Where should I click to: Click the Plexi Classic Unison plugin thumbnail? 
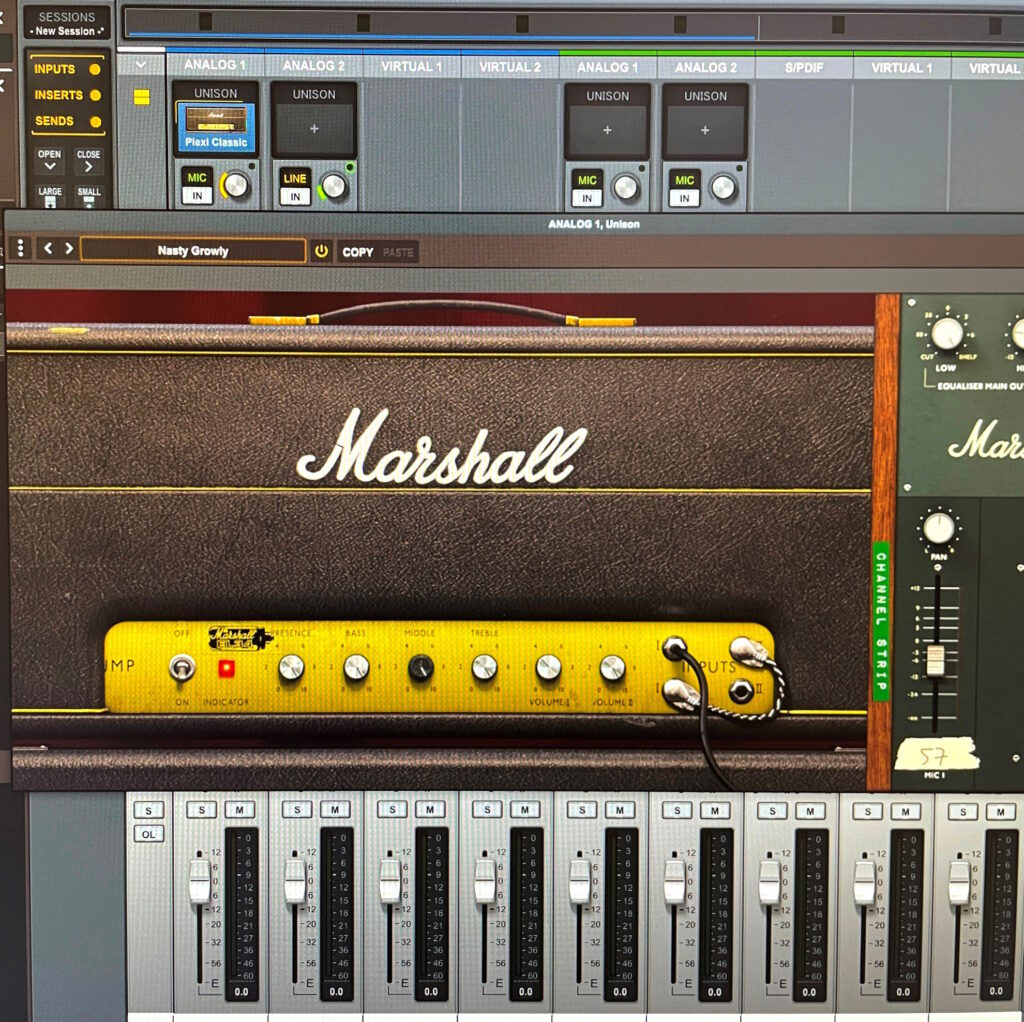(x=216, y=128)
